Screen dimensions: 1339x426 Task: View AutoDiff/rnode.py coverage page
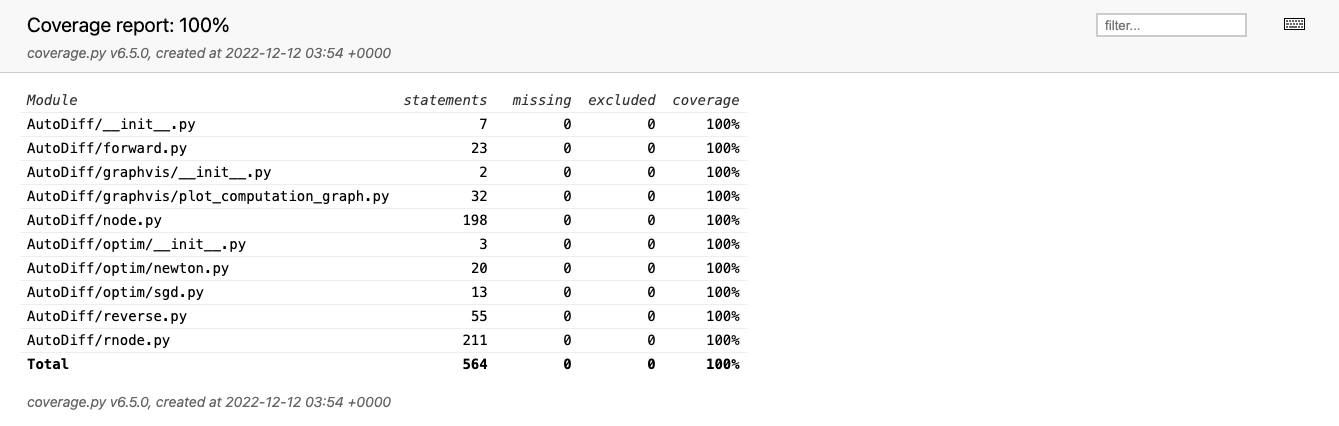[x=98, y=340]
